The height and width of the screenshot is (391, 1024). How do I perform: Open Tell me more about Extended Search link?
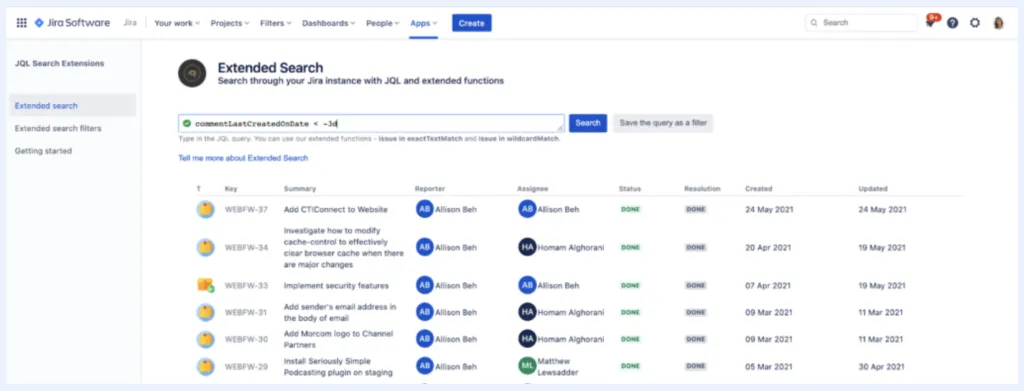coord(243,158)
